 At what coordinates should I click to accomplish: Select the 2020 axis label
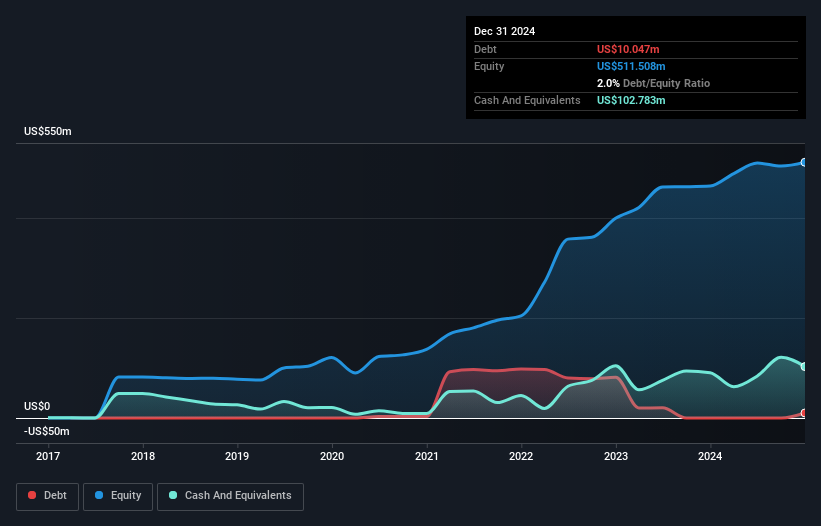(332, 456)
